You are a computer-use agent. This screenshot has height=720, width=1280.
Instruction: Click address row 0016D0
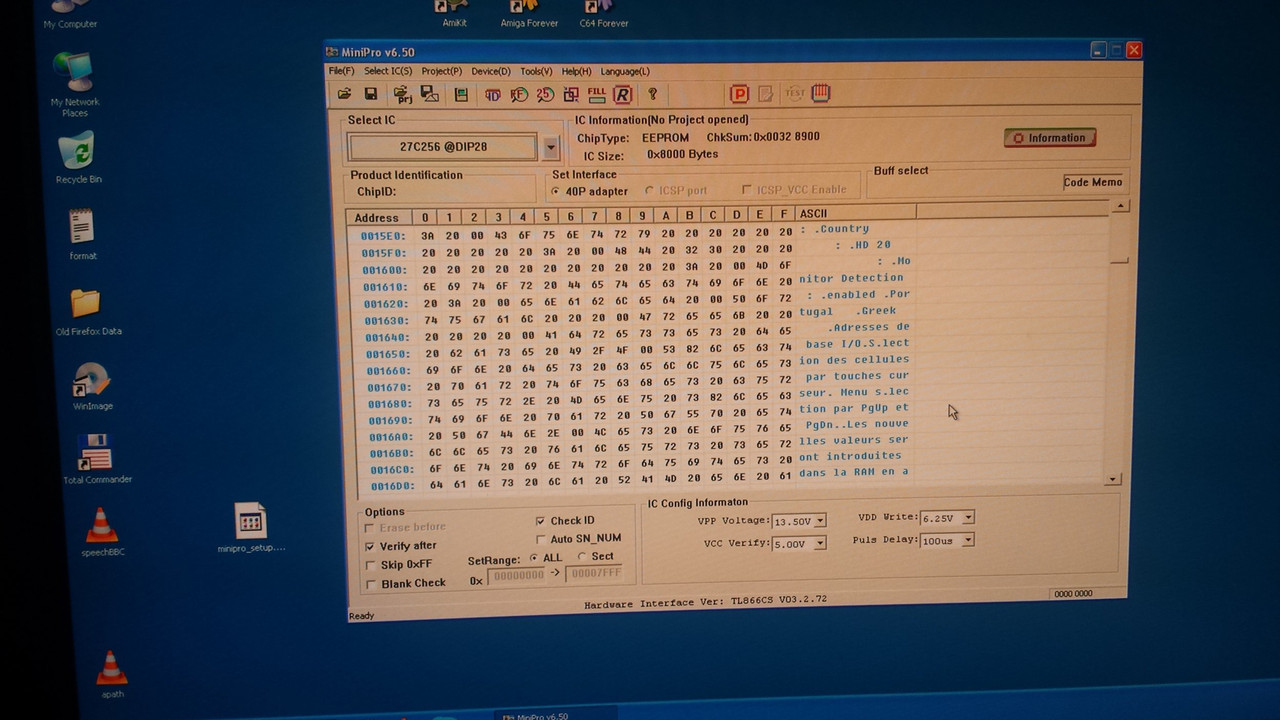click(392, 487)
